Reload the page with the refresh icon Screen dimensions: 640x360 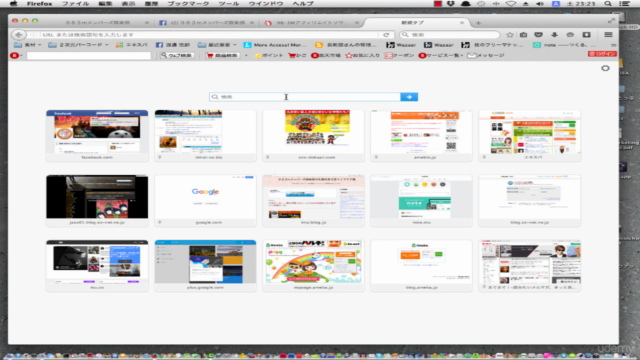click(x=386, y=35)
